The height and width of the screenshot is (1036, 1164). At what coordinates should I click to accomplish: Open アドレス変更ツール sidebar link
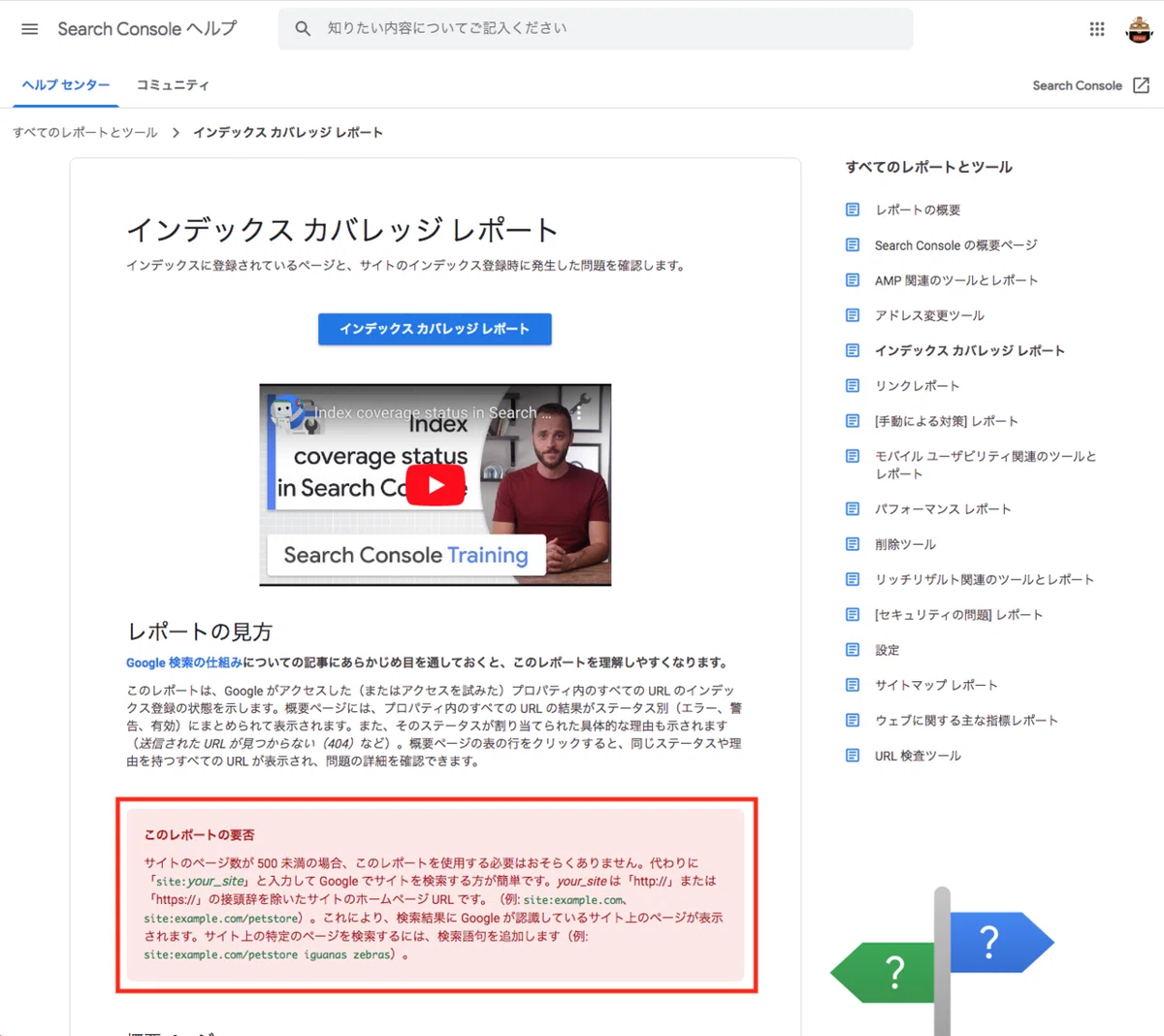[x=929, y=315]
